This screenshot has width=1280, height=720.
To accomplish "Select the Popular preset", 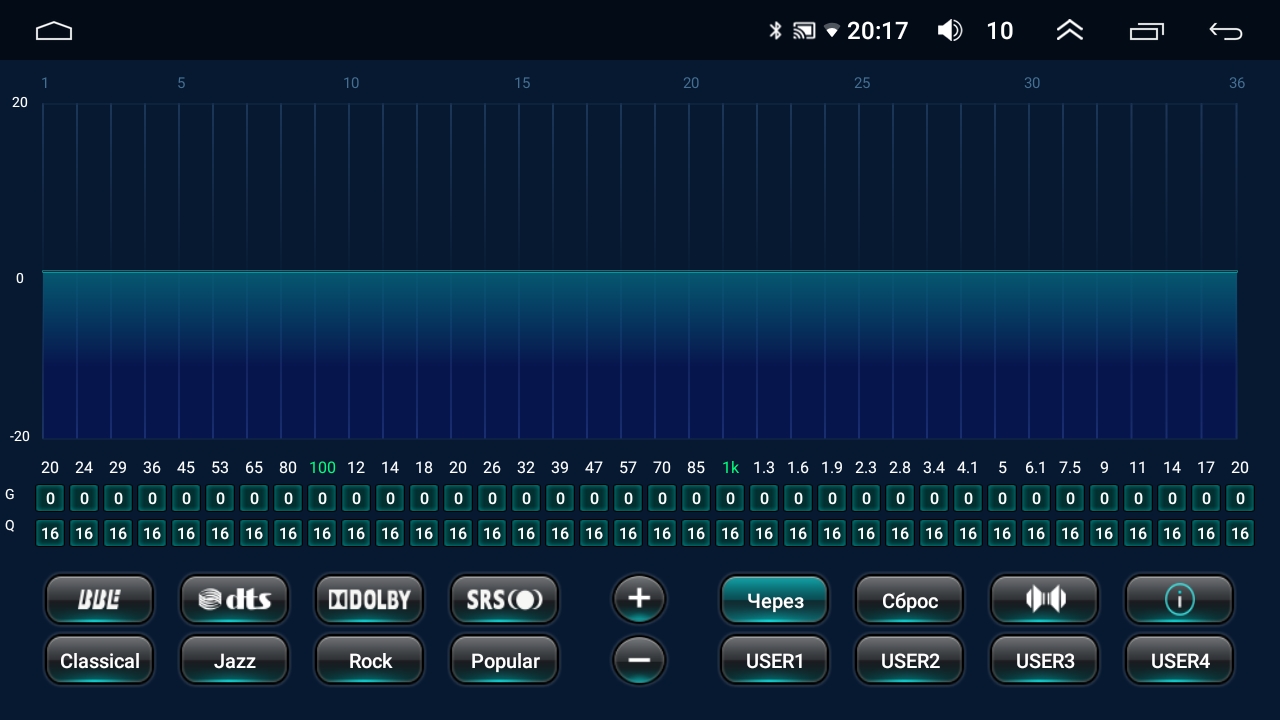I will (504, 660).
